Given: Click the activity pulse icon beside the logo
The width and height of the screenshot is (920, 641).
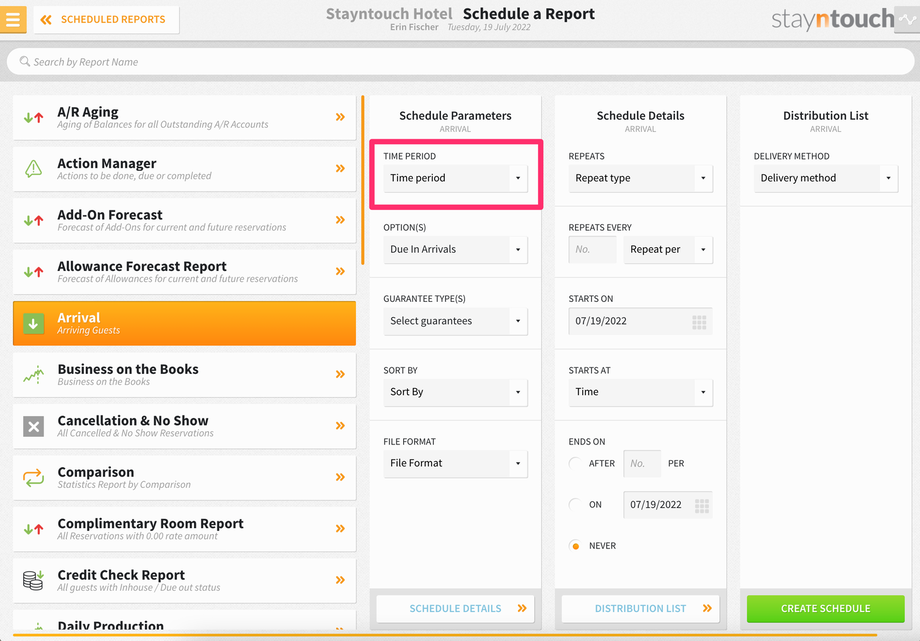Looking at the screenshot, I should (x=907, y=19).
